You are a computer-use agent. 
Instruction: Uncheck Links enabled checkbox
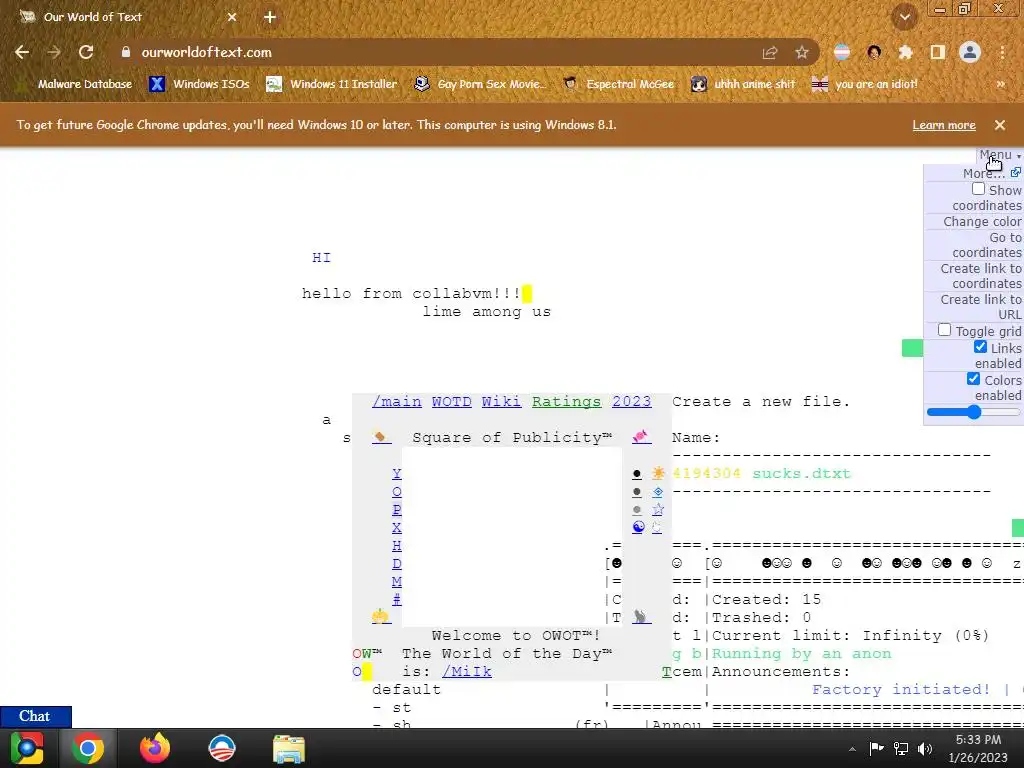980,347
